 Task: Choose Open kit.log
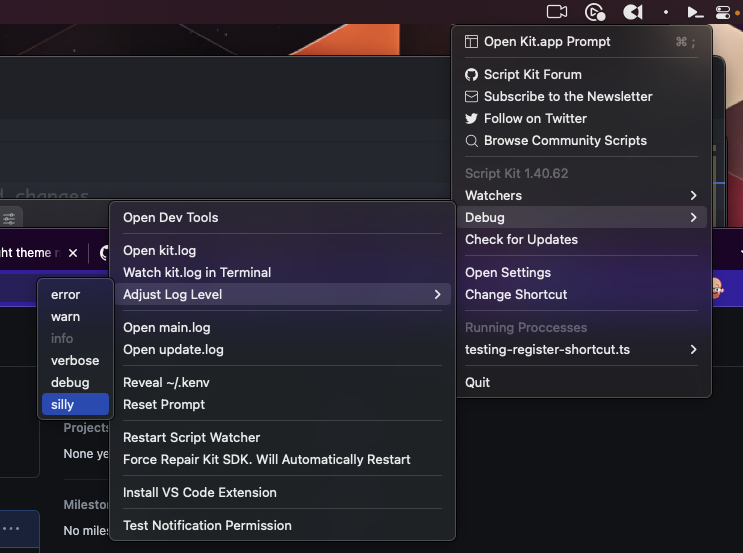pos(282,250)
